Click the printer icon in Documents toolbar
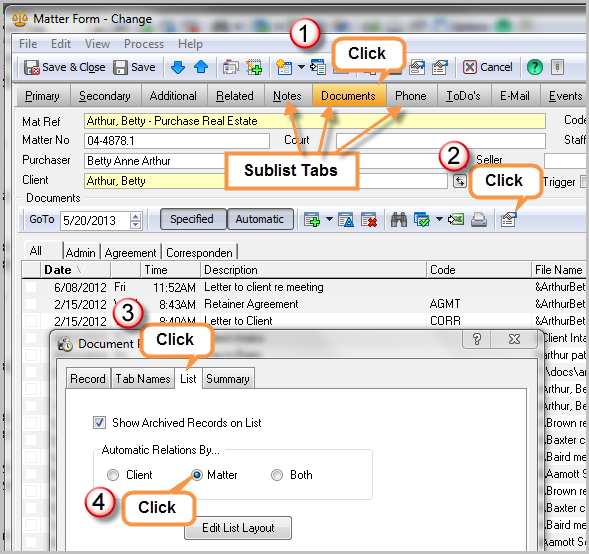The width and height of the screenshot is (589, 554). [x=479, y=219]
